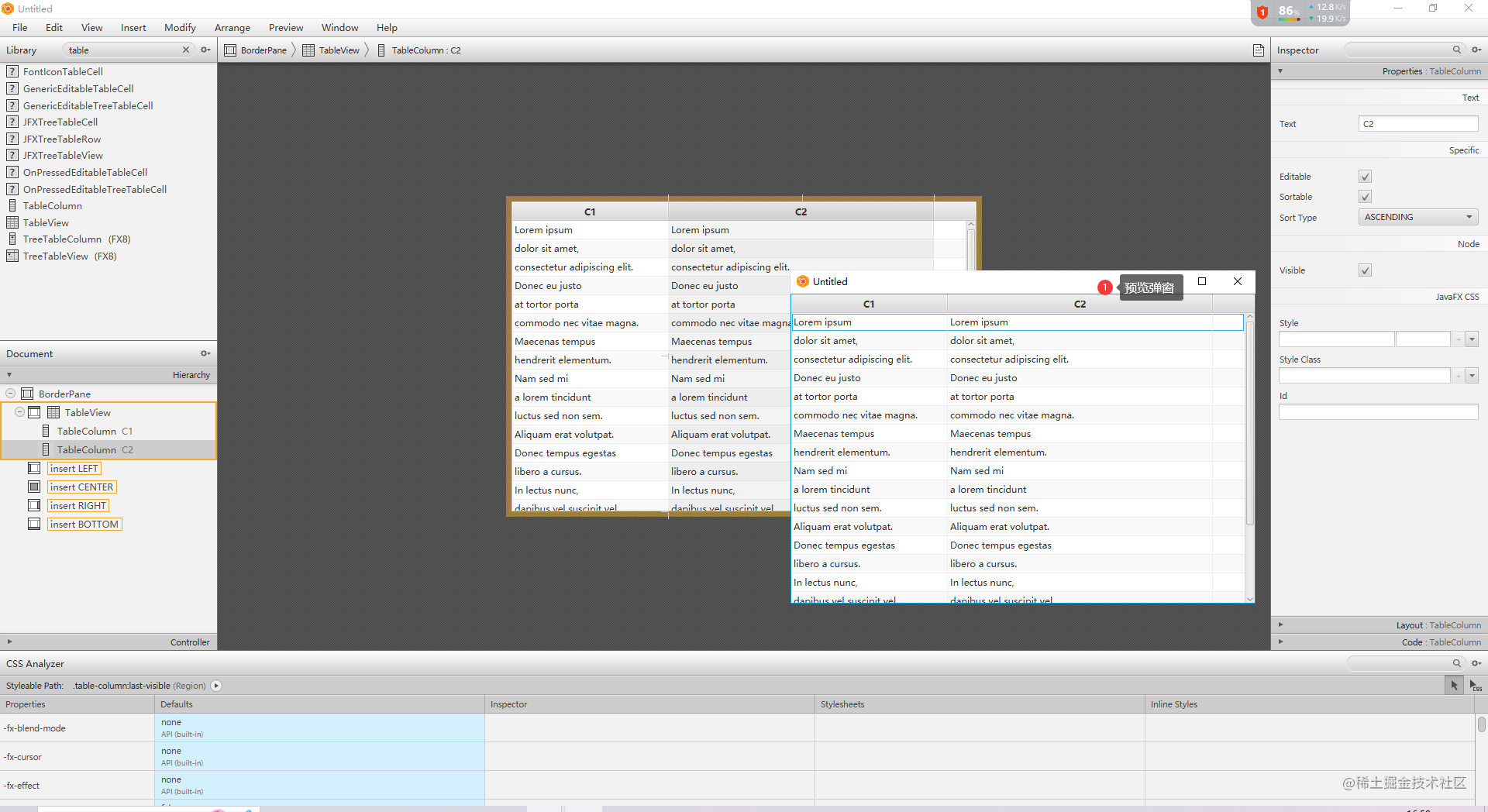
Task: Open the CSS Analyzer settings gear
Action: 1476,663
